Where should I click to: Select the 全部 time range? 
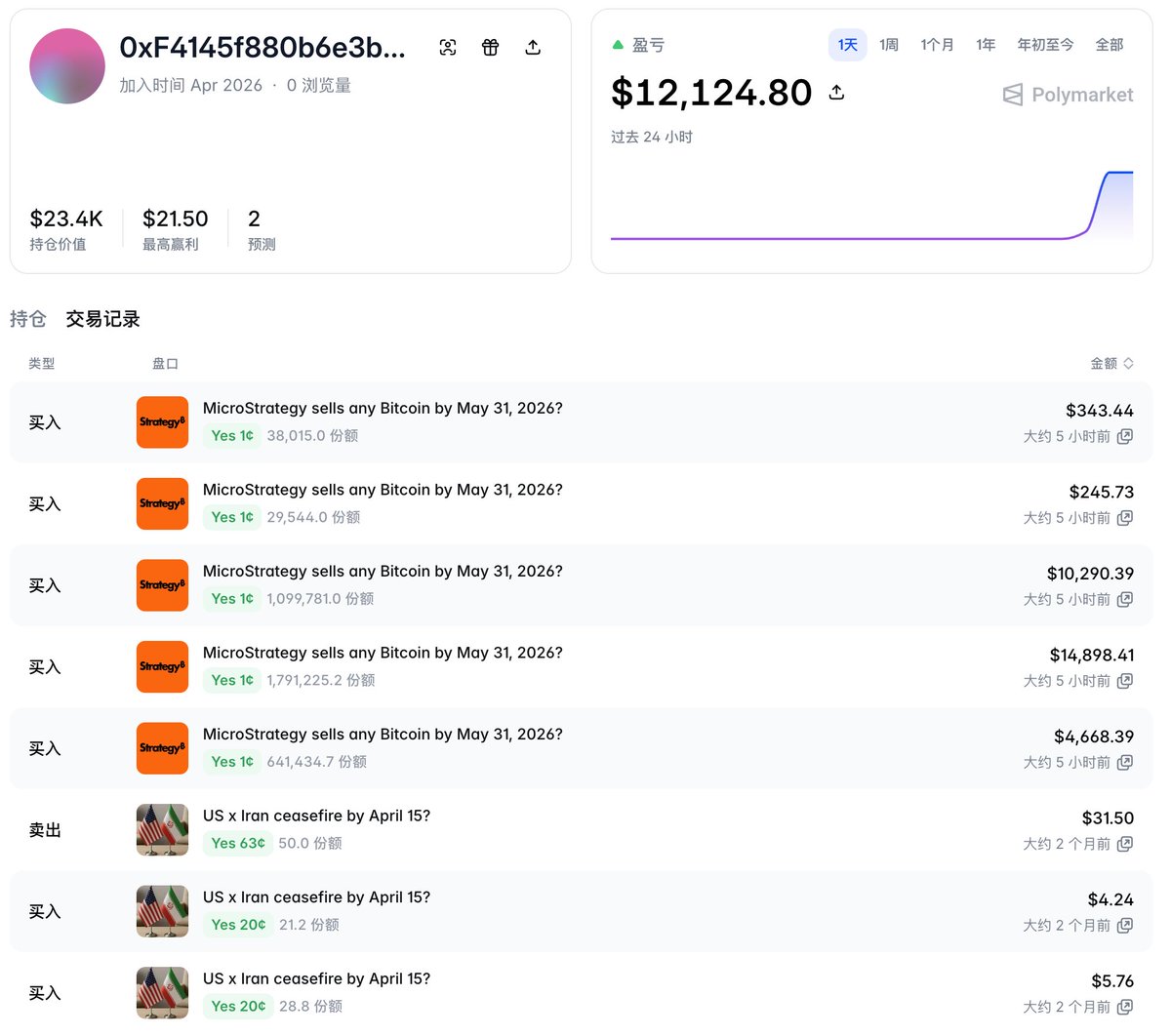pos(1110,45)
